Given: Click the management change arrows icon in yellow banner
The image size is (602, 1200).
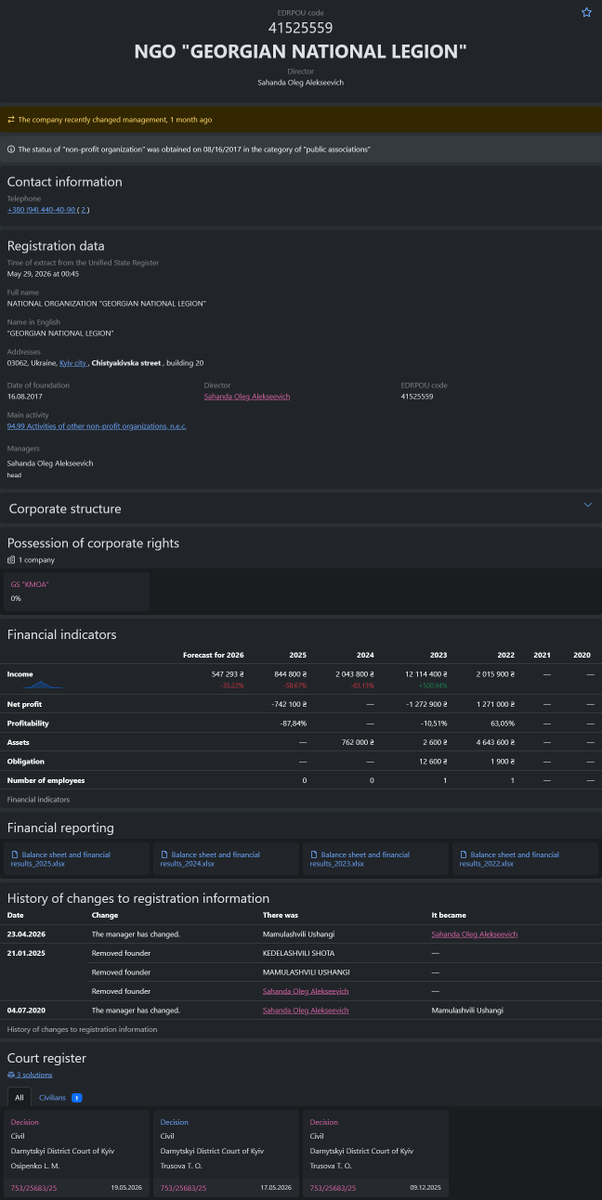Looking at the screenshot, I should click(11, 119).
